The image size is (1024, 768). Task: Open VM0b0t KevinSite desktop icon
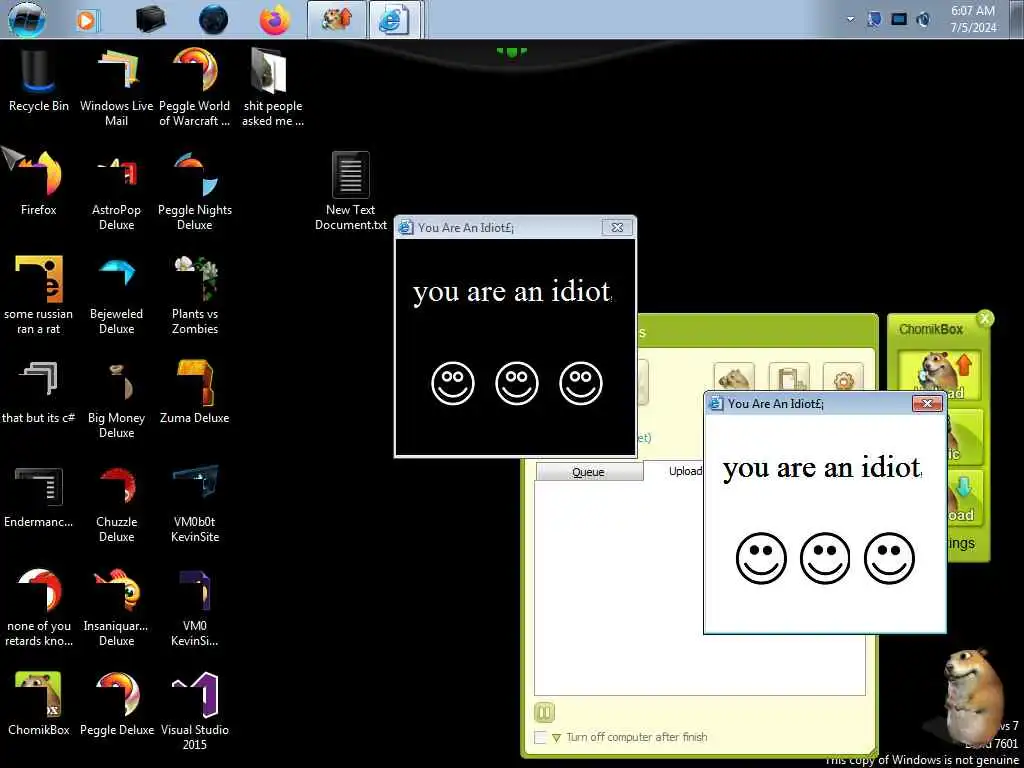tap(195, 504)
